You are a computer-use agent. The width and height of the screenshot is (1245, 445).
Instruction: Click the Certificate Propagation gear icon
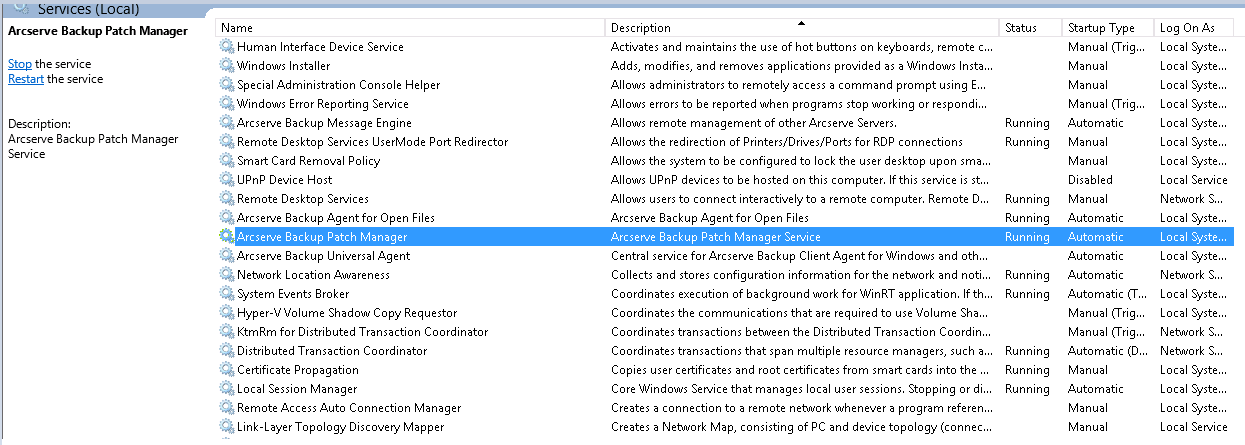coord(227,370)
